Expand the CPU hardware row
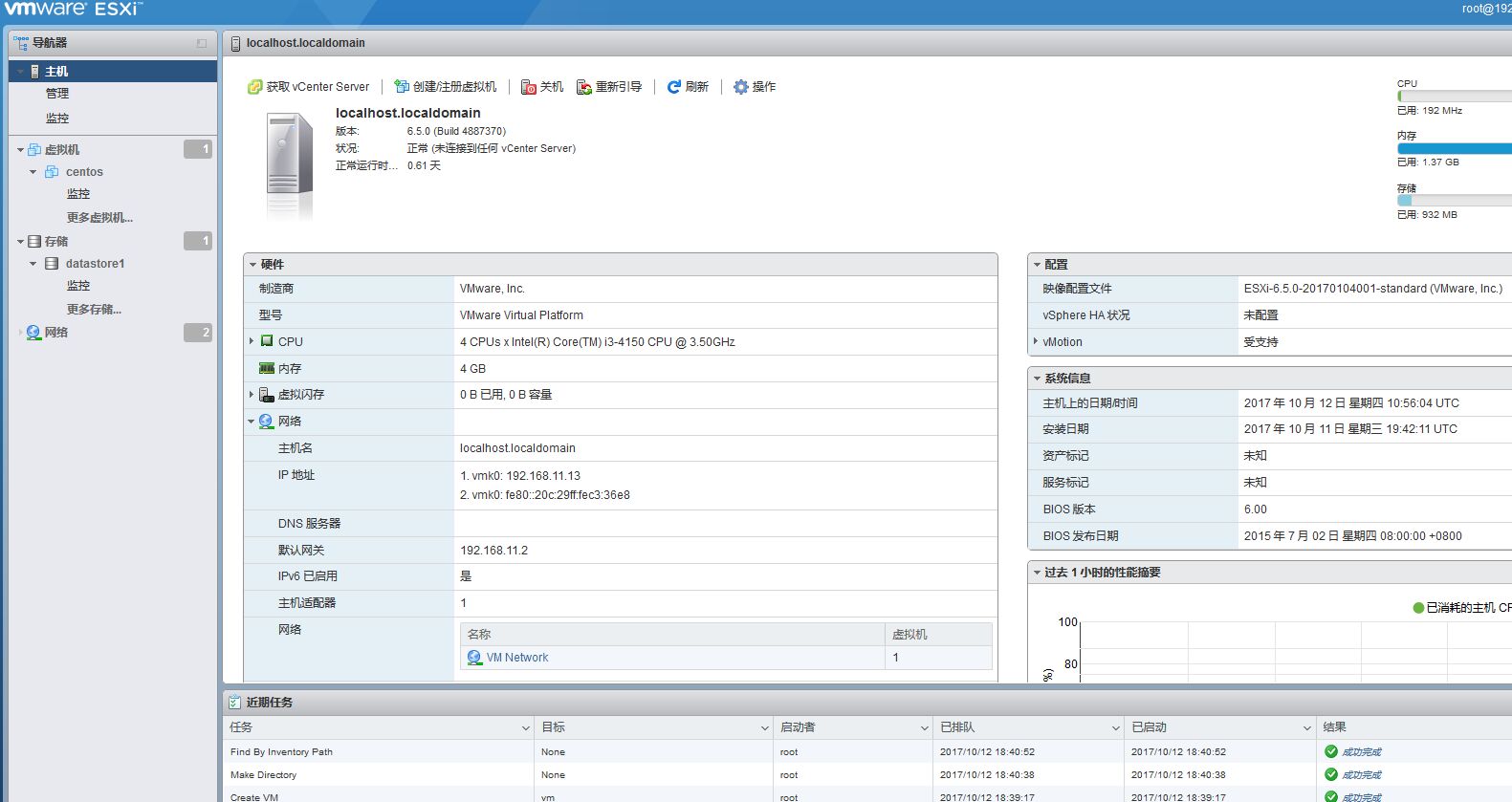 click(x=252, y=341)
